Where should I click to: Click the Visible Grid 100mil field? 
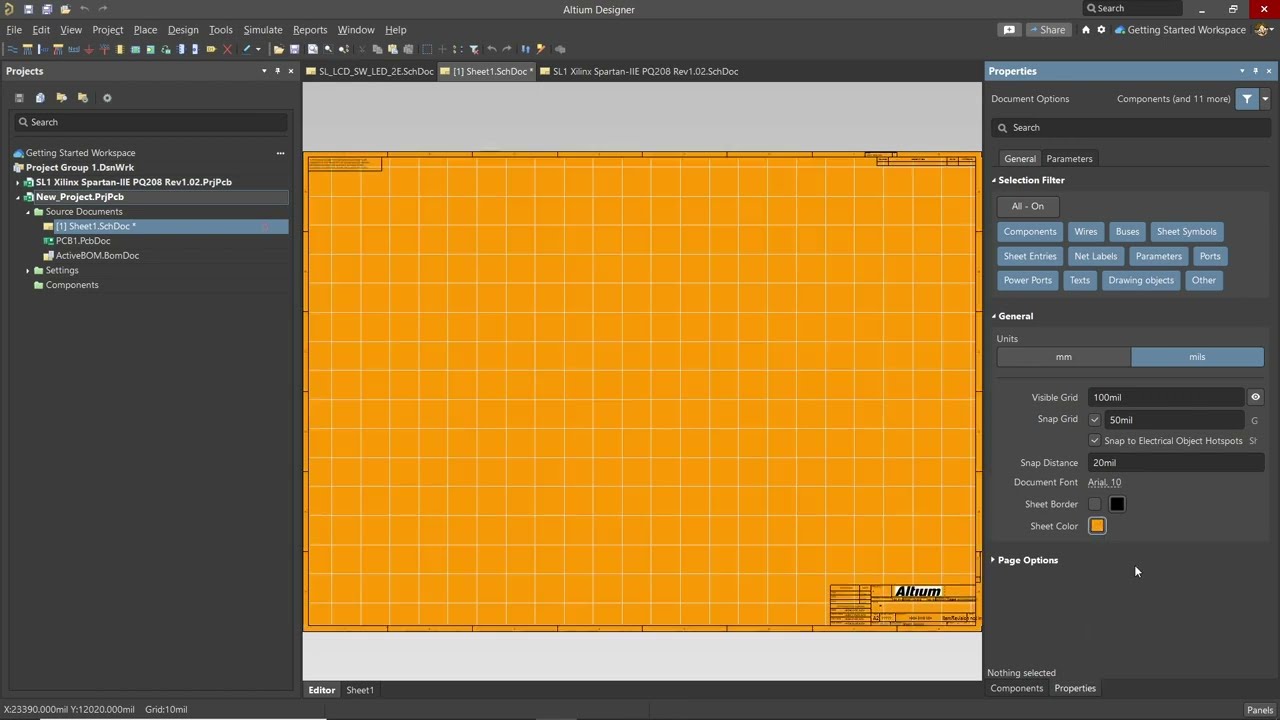pyautogui.click(x=1166, y=397)
